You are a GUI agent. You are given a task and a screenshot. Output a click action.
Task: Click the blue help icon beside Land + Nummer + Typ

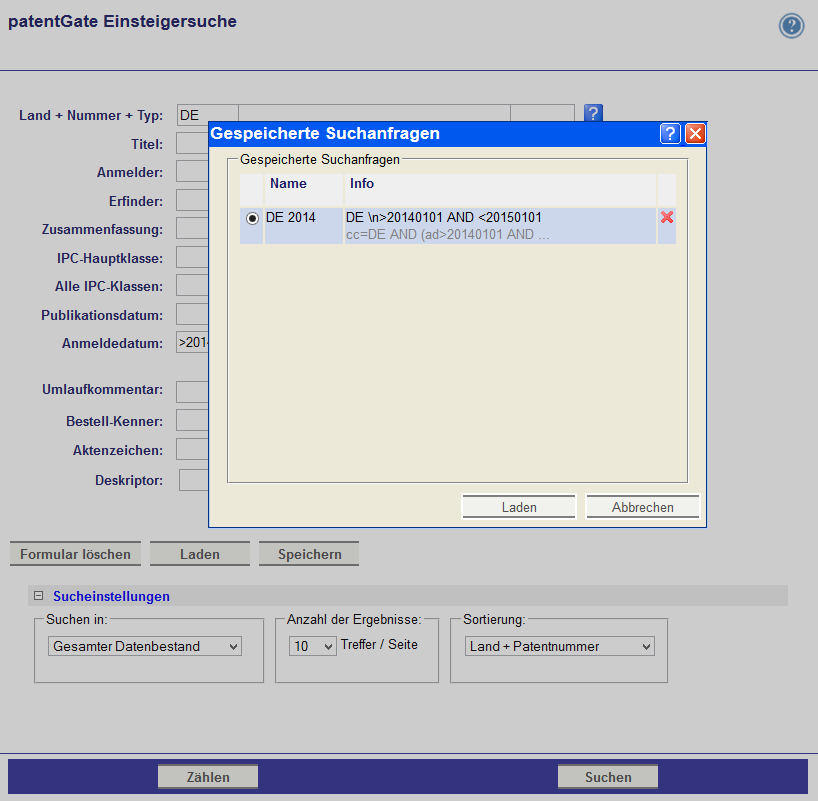coord(593,113)
